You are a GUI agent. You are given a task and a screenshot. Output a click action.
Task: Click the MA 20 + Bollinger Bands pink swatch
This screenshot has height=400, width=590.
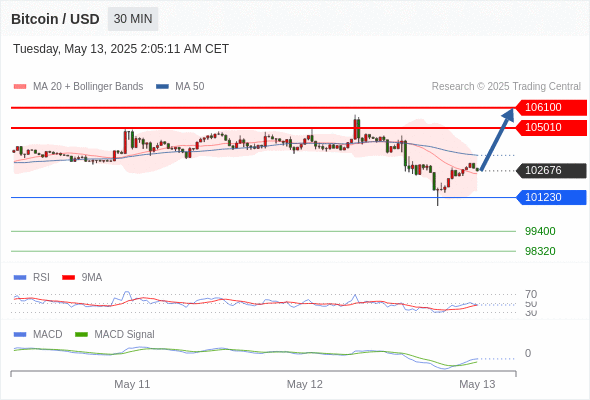(x=20, y=87)
